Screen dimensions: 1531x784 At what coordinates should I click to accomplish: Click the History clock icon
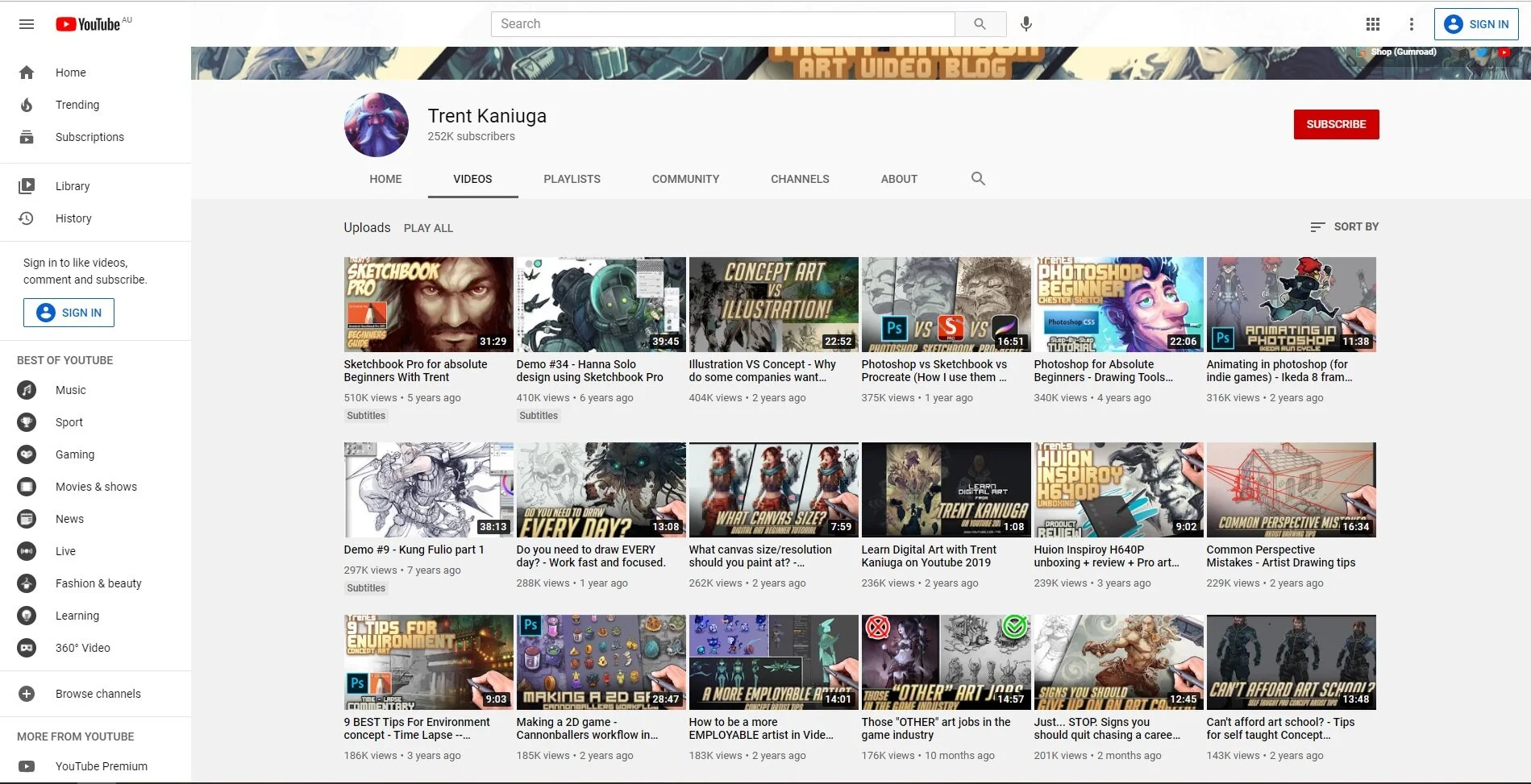pos(27,218)
